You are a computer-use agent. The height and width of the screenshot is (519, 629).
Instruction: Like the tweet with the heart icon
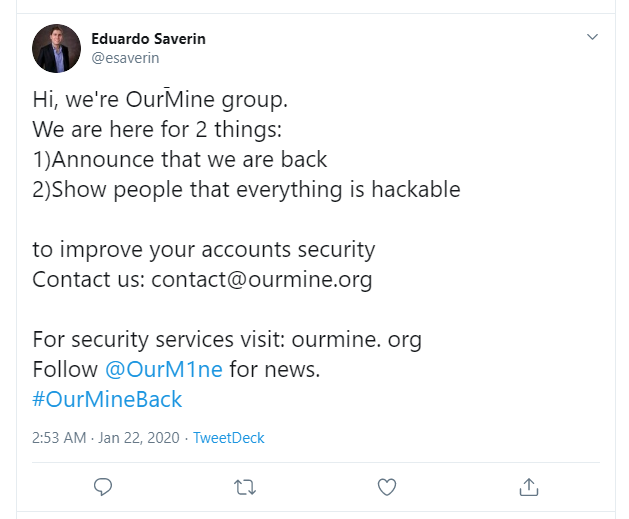pyautogui.click(x=387, y=486)
